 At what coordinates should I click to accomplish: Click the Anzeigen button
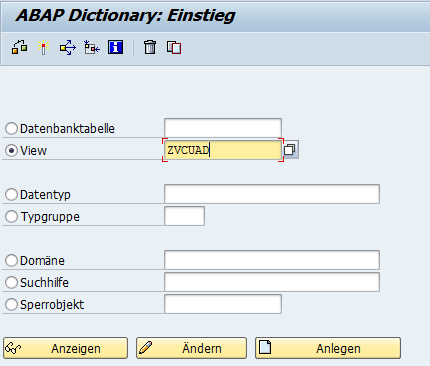65,348
